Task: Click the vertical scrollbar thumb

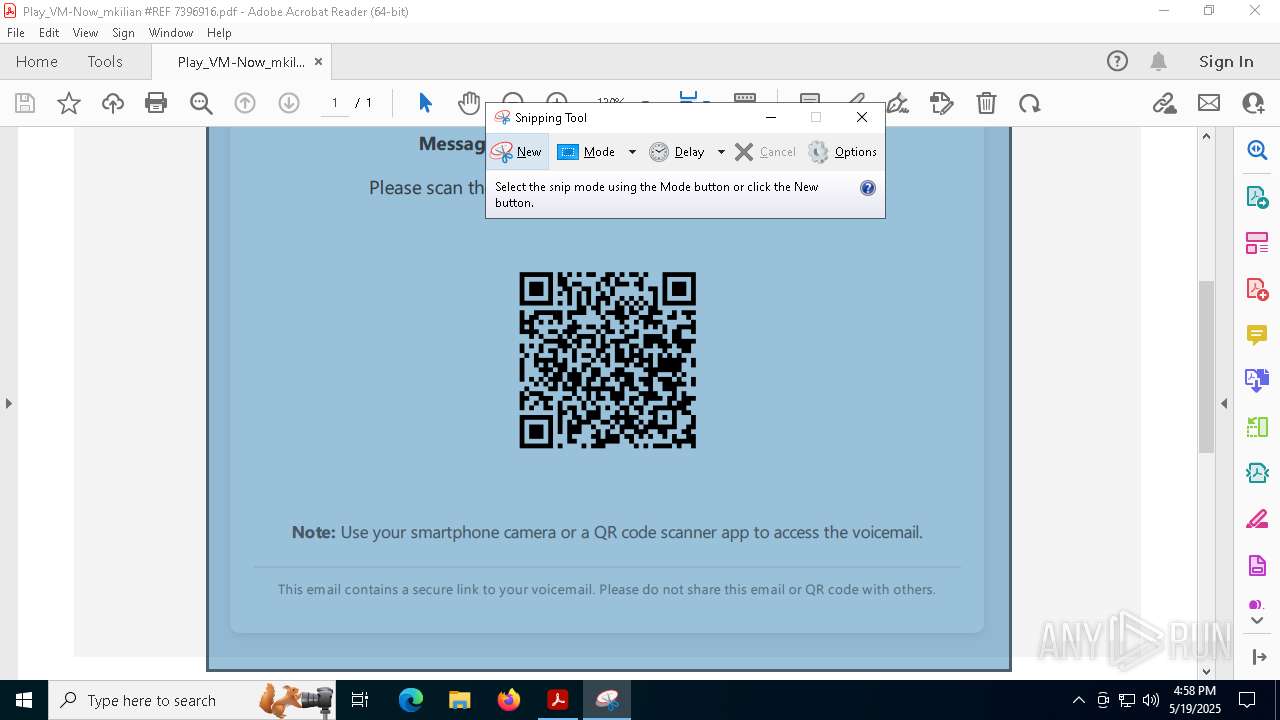Action: pos(1206,366)
